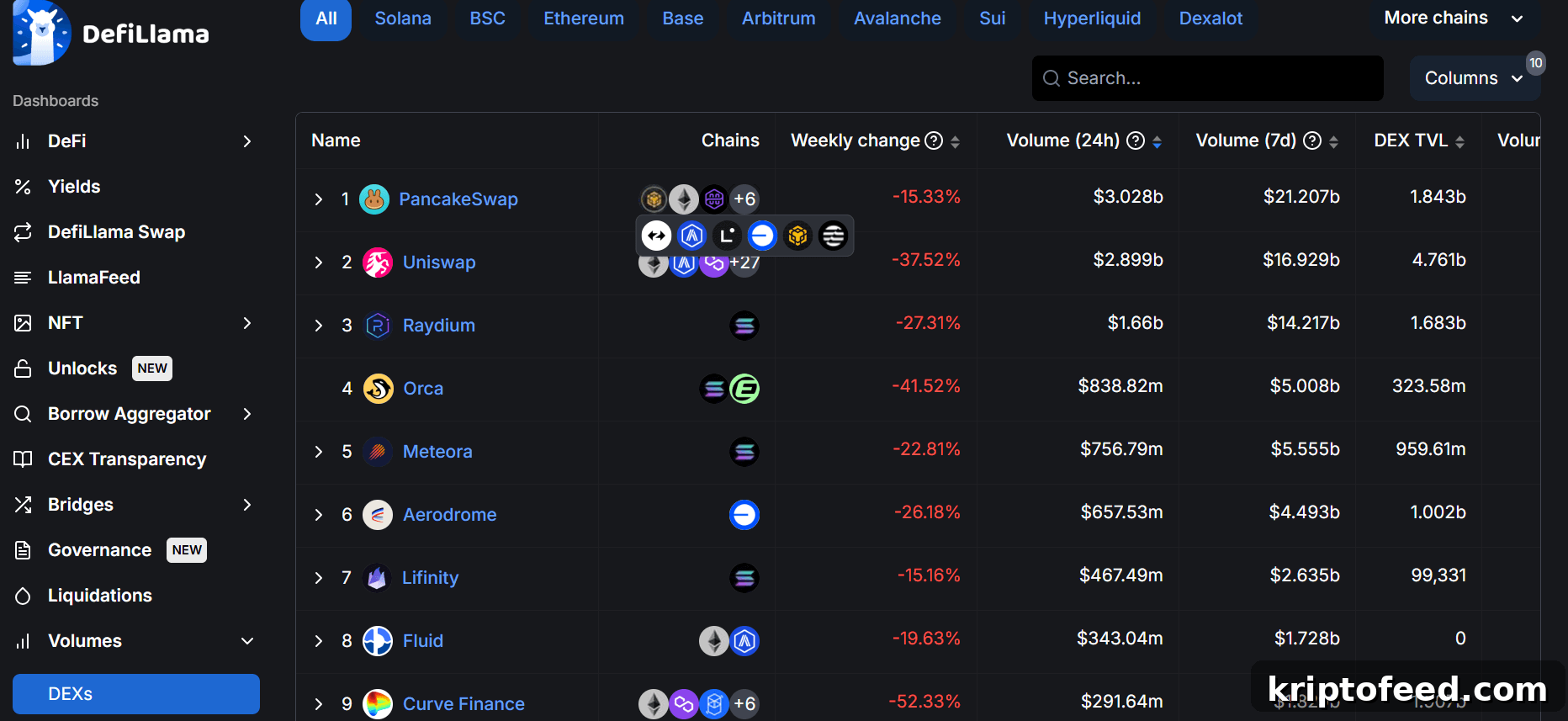Expand the DeFi sidebar menu arrow
The height and width of the screenshot is (721, 1568).
pos(247,141)
